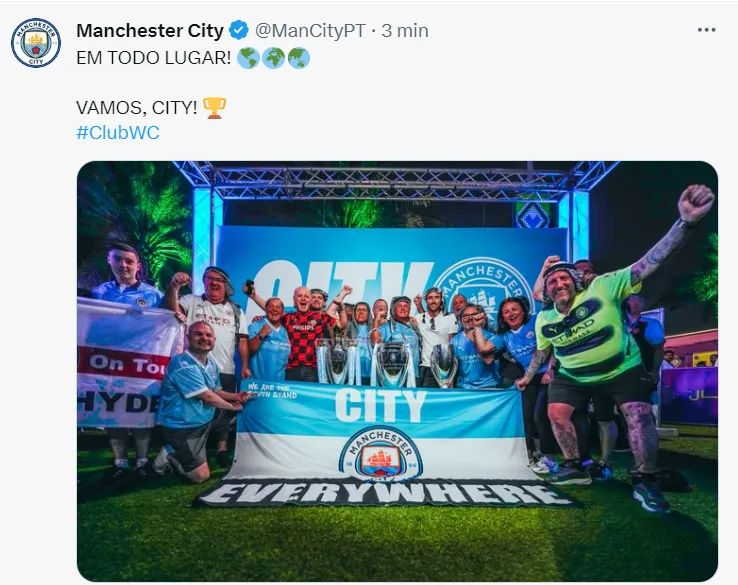
Task: Click the City crest on the flag
Action: 380,454
